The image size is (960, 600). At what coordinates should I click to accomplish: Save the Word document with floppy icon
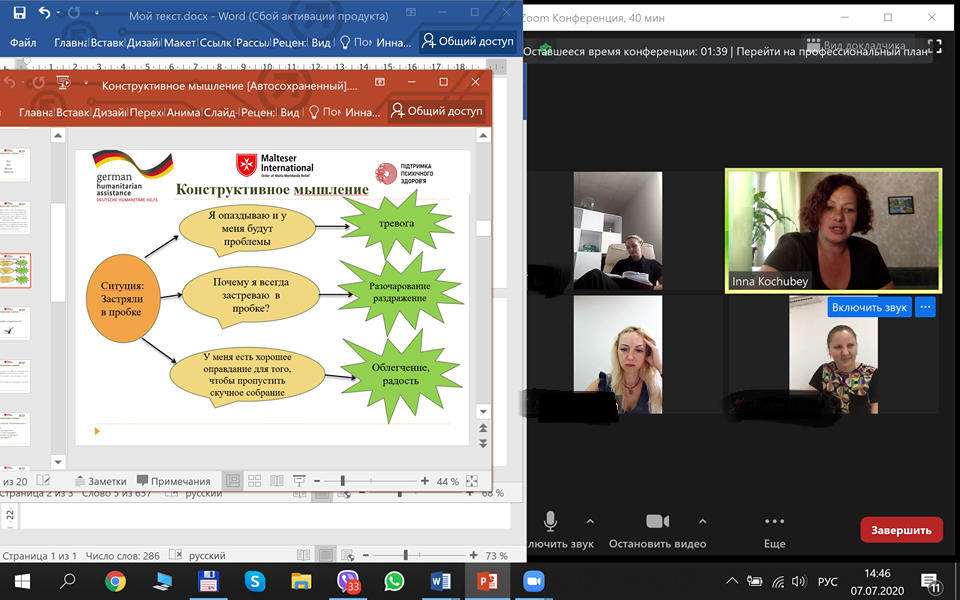(20, 13)
